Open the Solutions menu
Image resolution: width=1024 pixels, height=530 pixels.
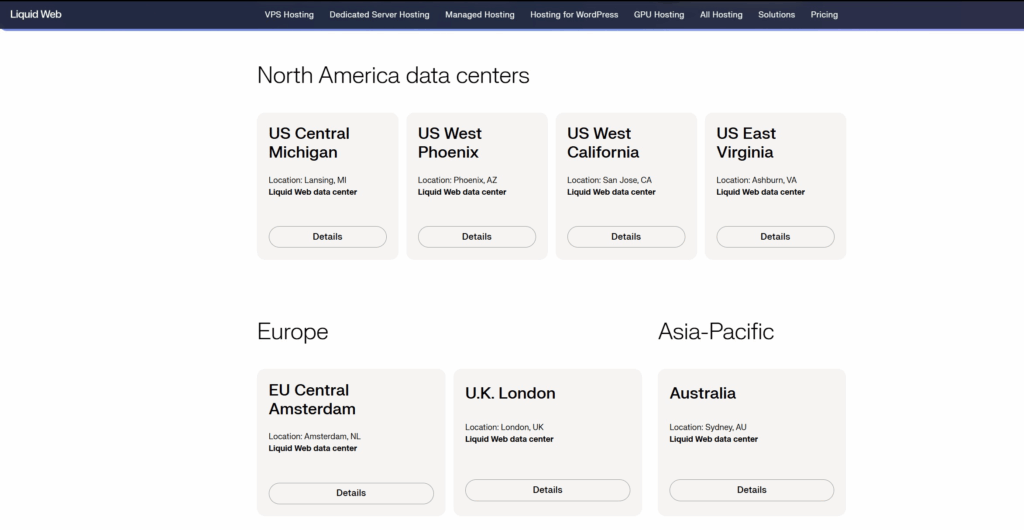click(776, 15)
